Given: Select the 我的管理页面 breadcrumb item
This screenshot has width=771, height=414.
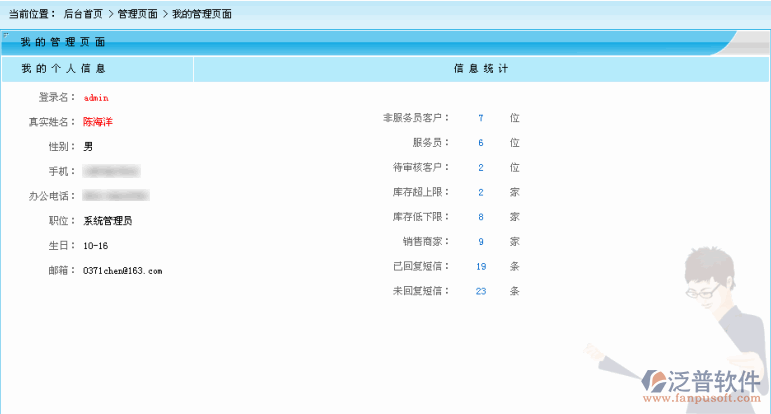Looking at the screenshot, I should point(202,14).
